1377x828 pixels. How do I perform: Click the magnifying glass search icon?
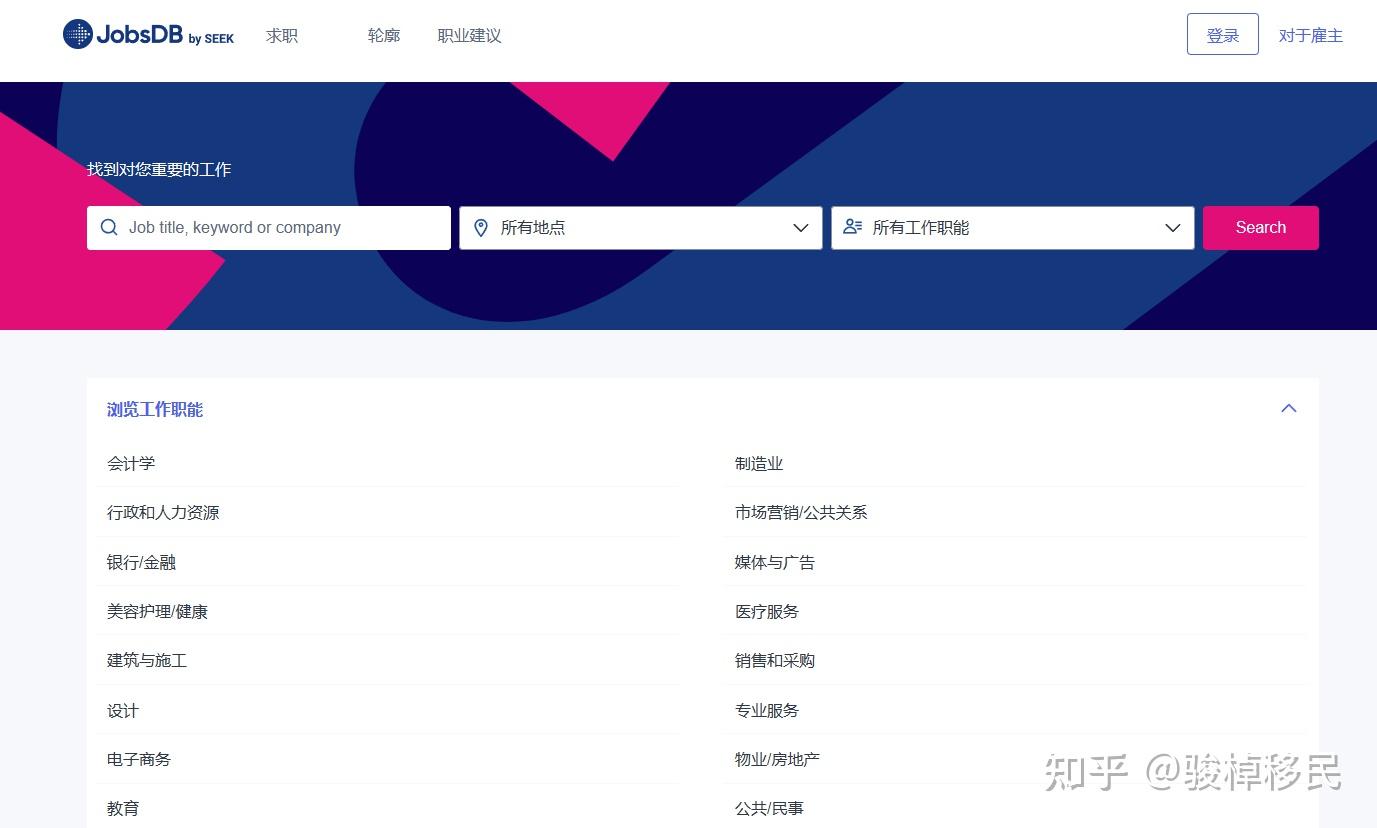109,227
